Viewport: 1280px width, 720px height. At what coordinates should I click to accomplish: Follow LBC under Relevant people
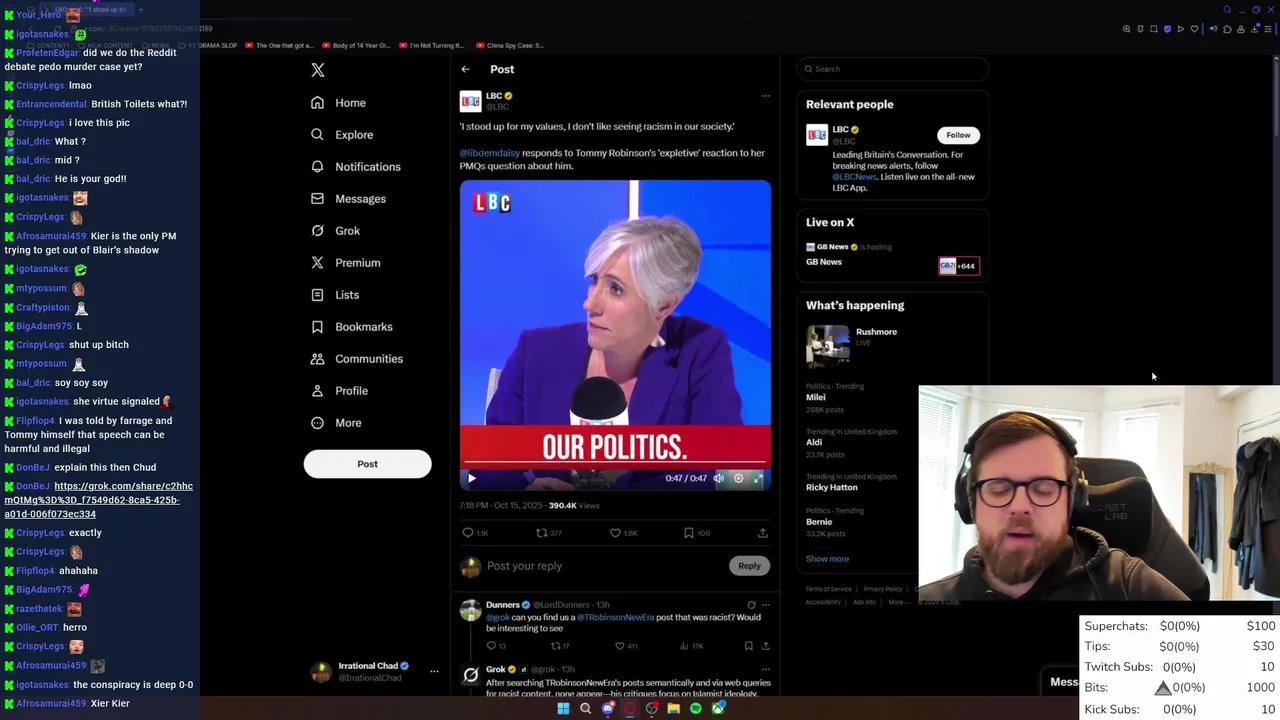(x=958, y=135)
